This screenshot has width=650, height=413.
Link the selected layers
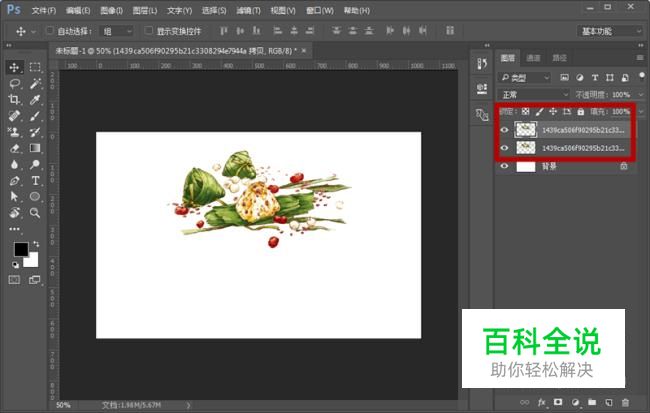point(524,402)
